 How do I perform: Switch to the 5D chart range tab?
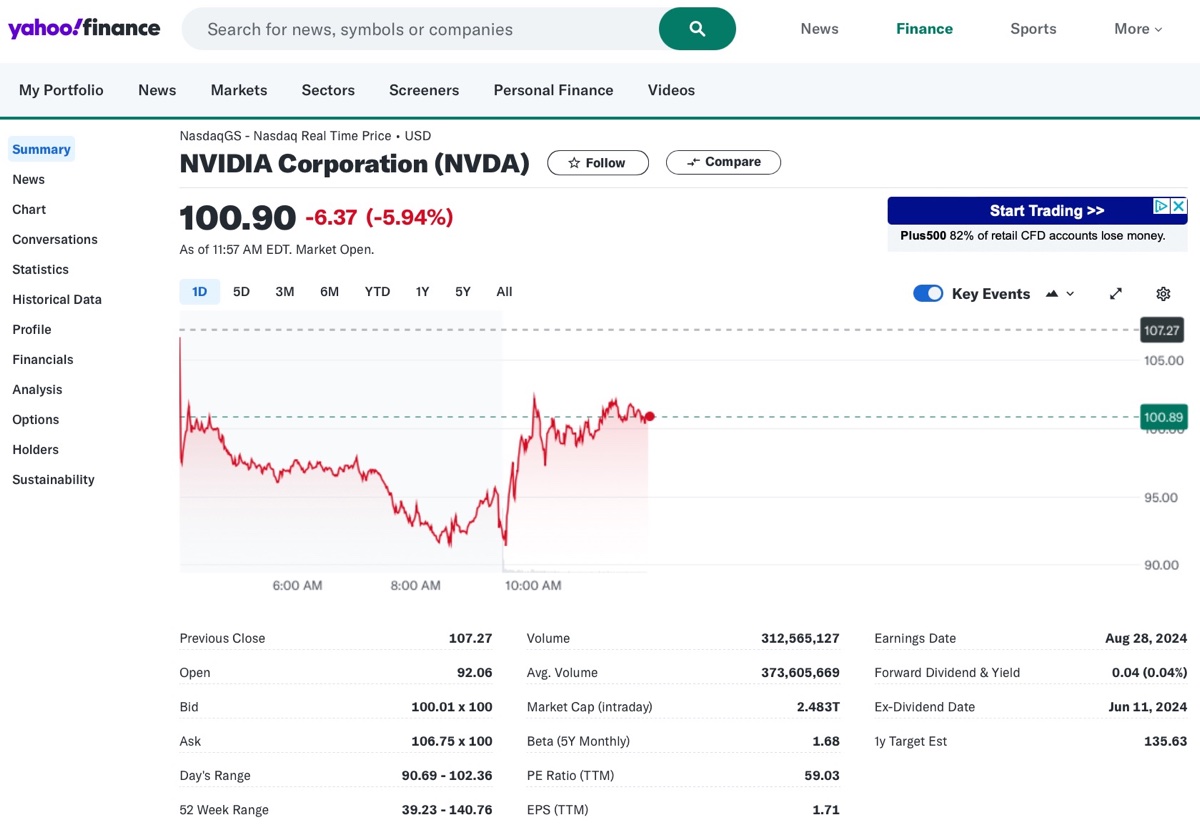tap(241, 291)
